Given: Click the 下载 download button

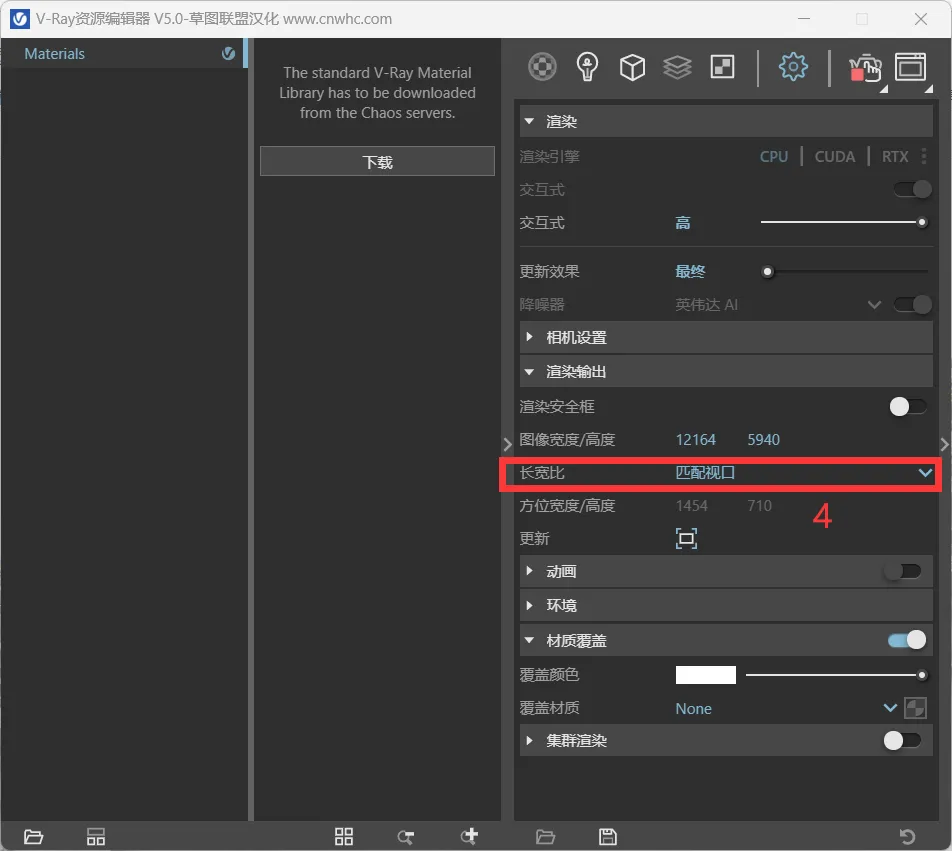Looking at the screenshot, I should coord(377,161).
